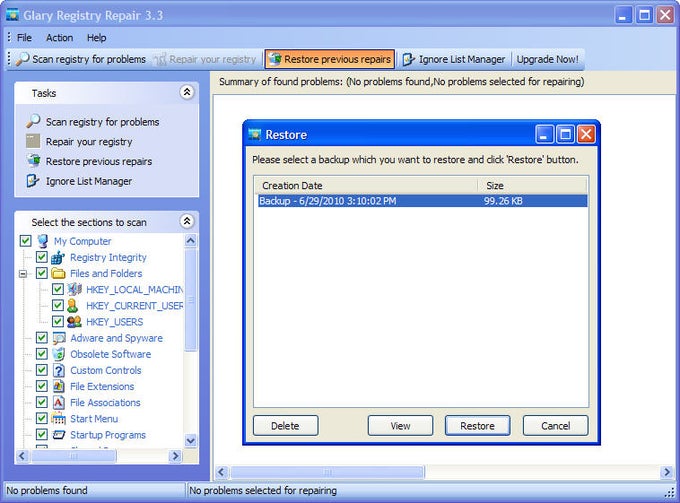The height and width of the screenshot is (503, 680).
Task: Click the File Extensions icon
Action: pos(59,386)
